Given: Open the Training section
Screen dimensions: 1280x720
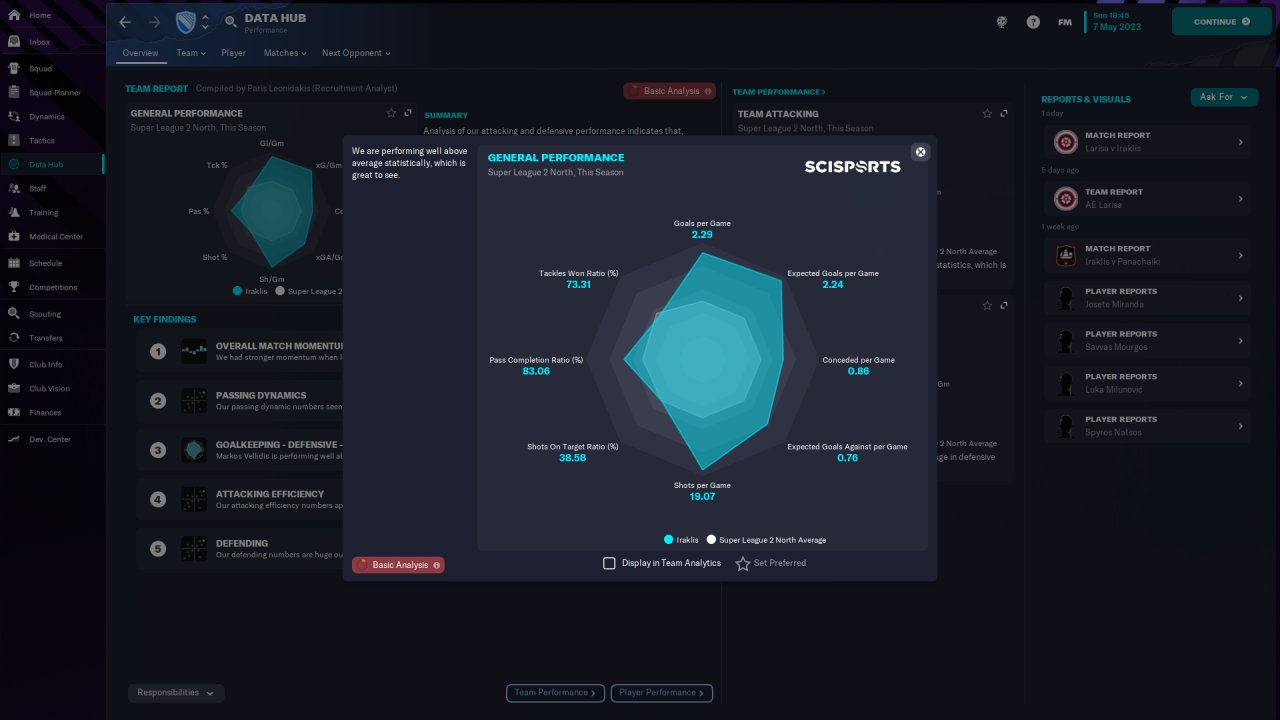Looking at the screenshot, I should [x=52, y=213].
